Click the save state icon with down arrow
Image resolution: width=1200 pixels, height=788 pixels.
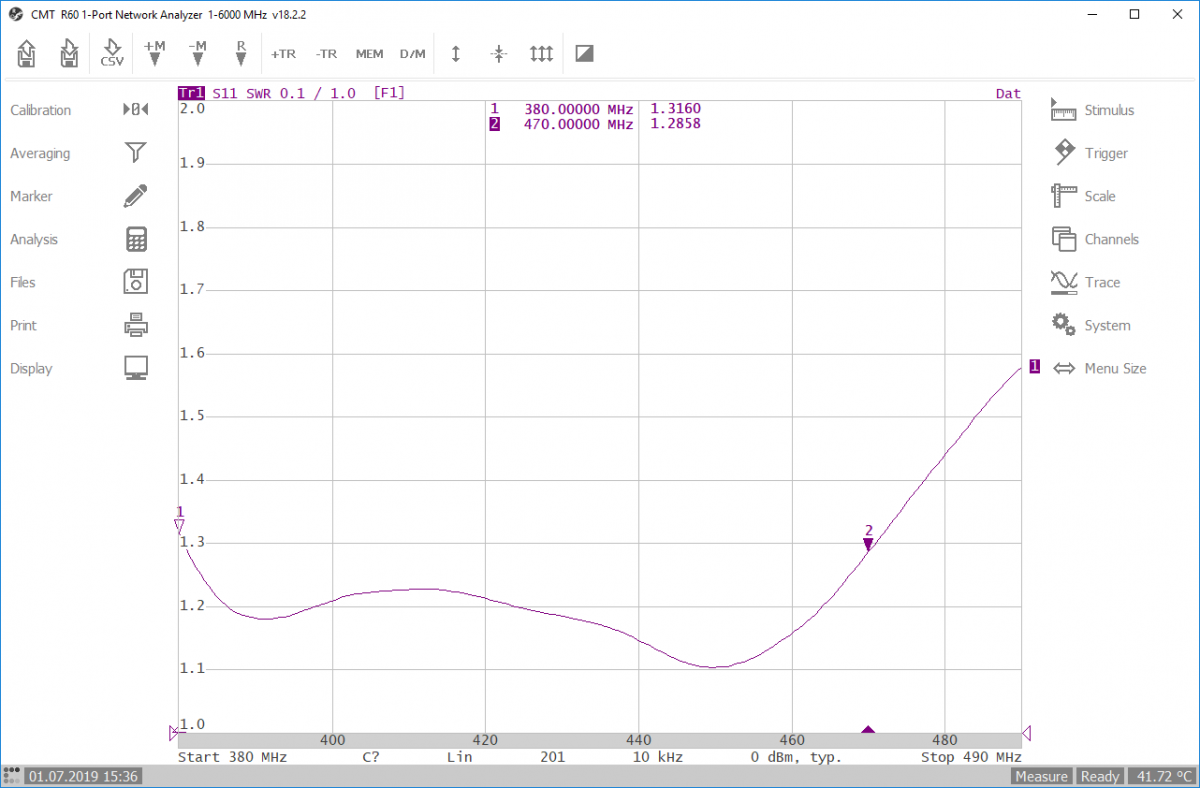click(68, 53)
